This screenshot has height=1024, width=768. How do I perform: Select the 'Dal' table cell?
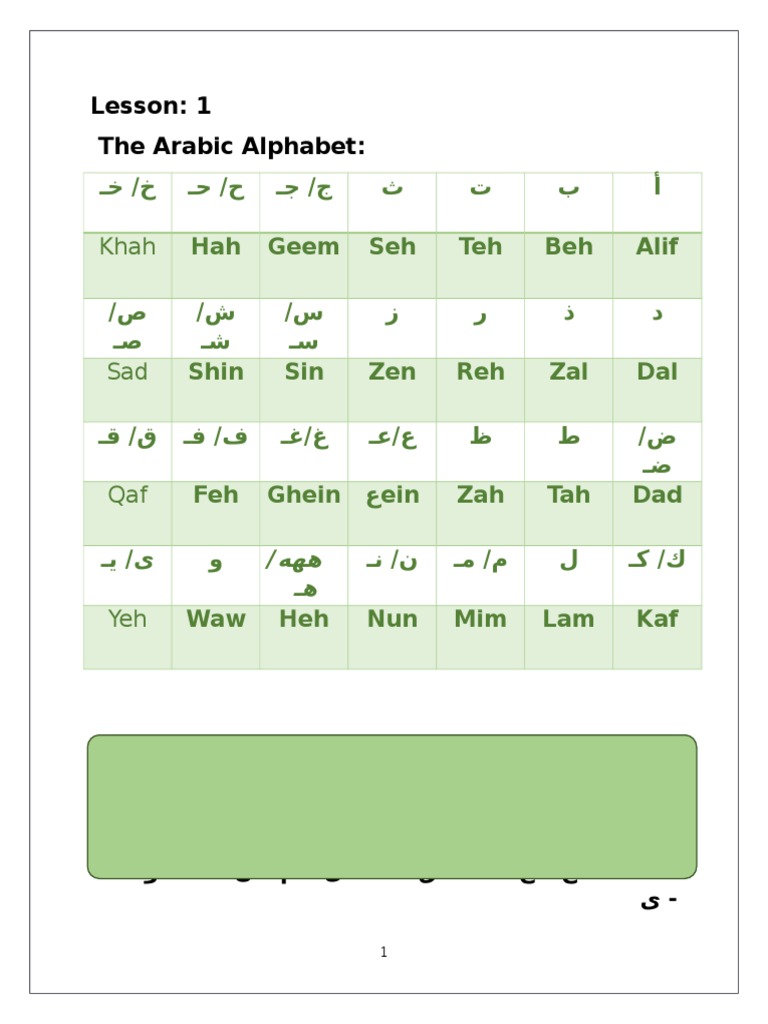click(x=657, y=372)
